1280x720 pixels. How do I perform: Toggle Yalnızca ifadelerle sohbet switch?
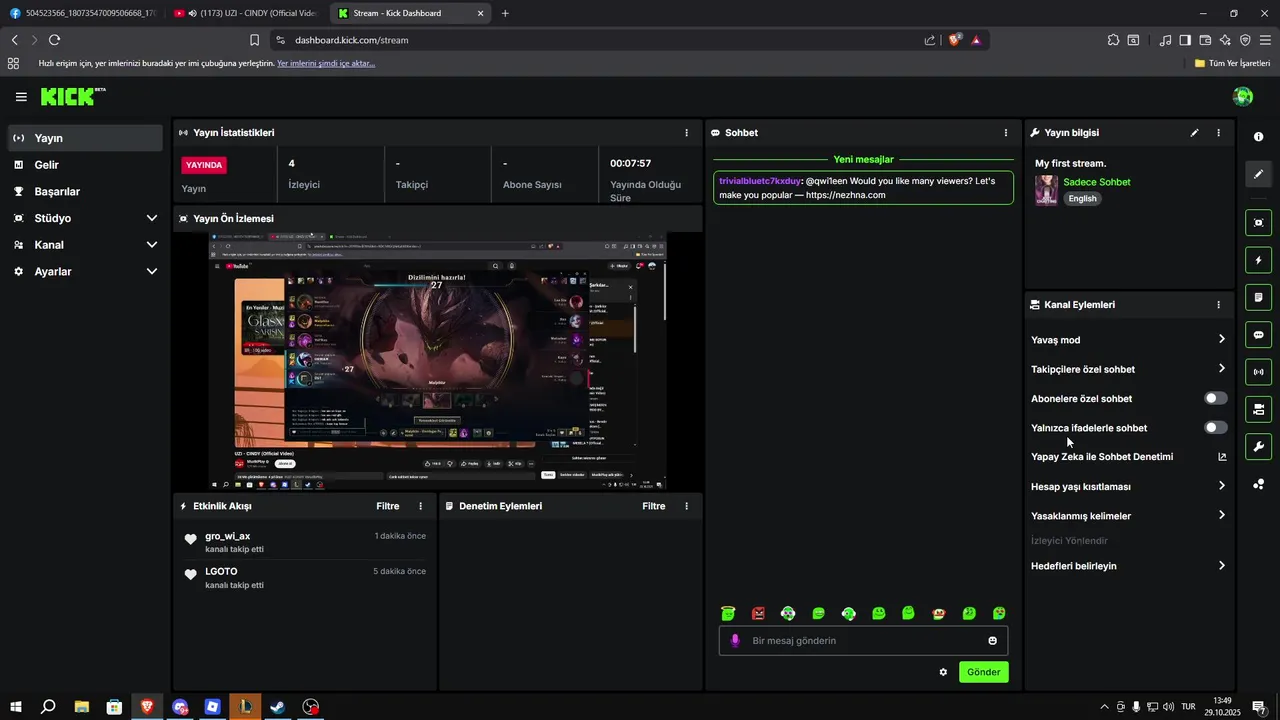tap(1215, 427)
